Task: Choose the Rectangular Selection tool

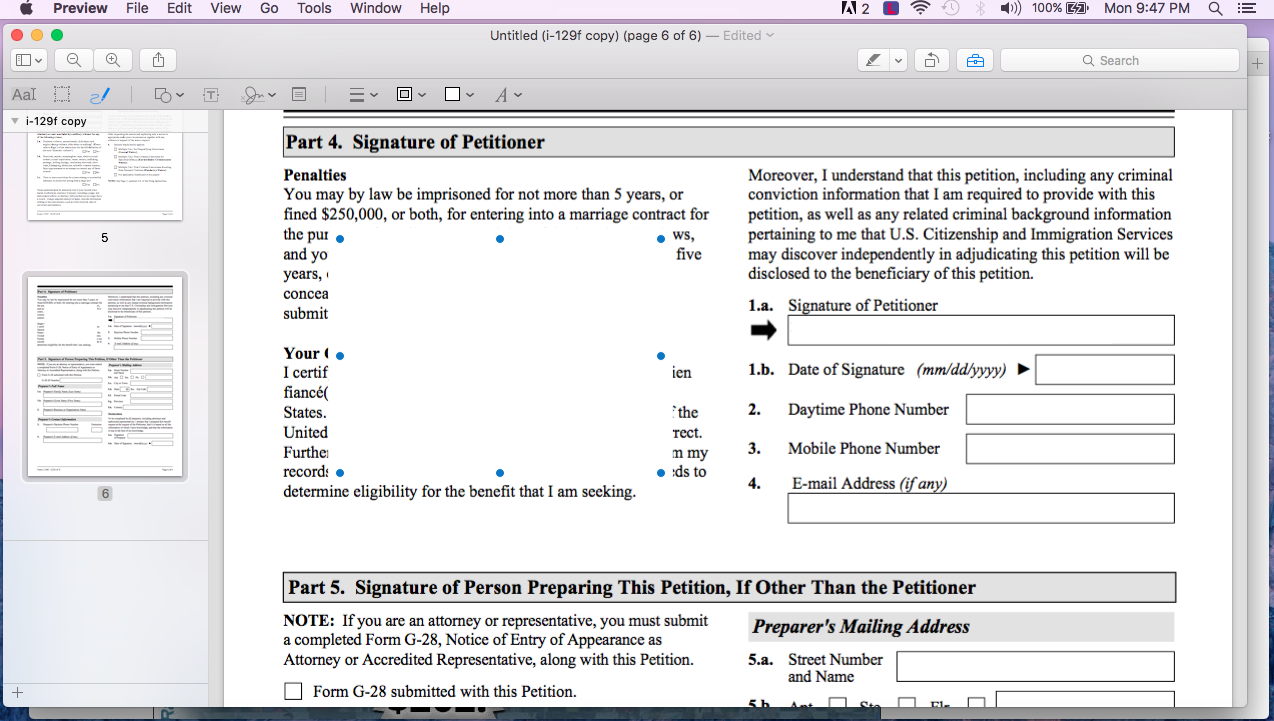Action: coord(62,95)
